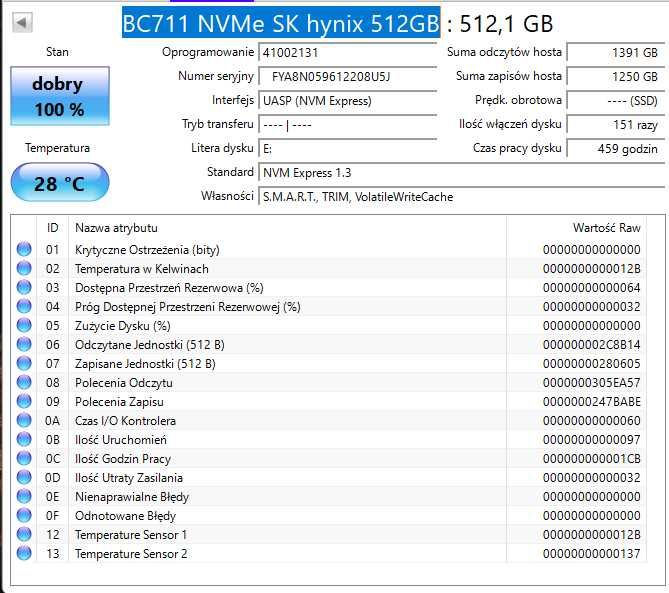Screen dimensions: 669x593
Task: Select the 'Temperature Sensor 2' attribute name
Action: pyautogui.click(x=131, y=554)
